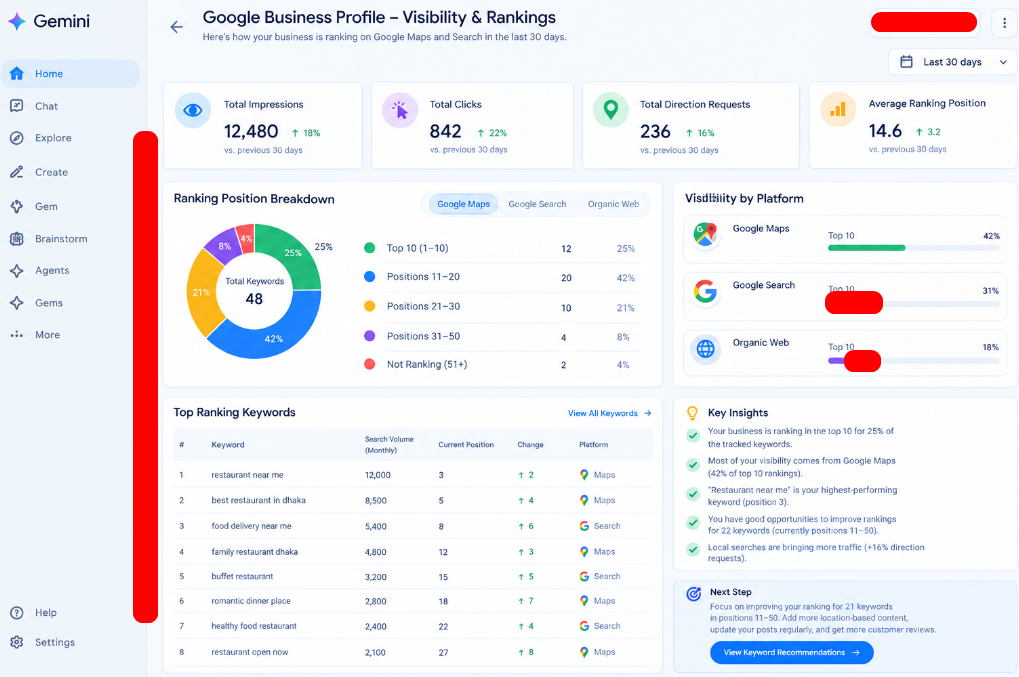Select the buffet restaurant keyword
The height and width of the screenshot is (677, 1019).
(242, 576)
